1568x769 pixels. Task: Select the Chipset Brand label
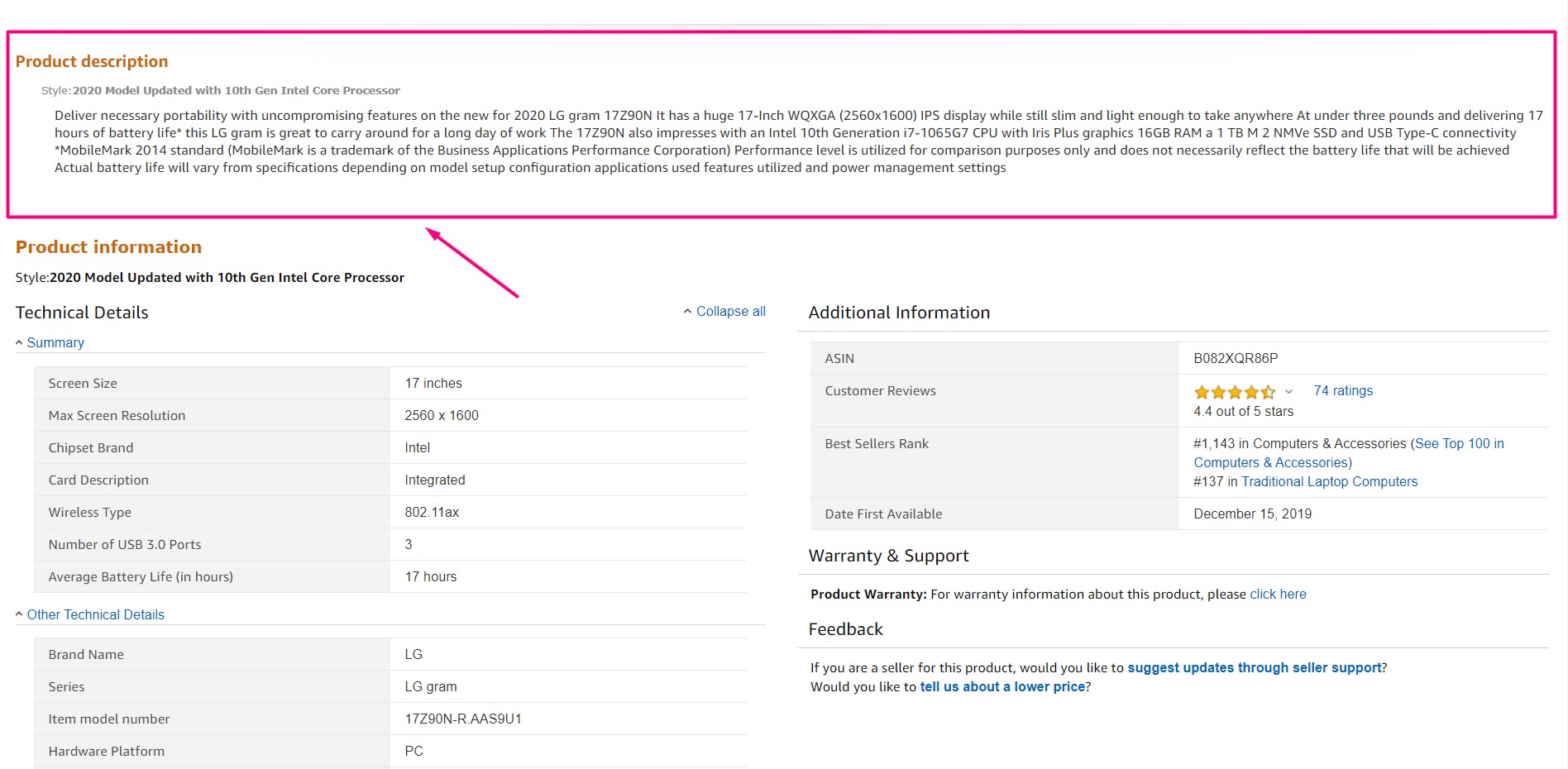(x=91, y=447)
